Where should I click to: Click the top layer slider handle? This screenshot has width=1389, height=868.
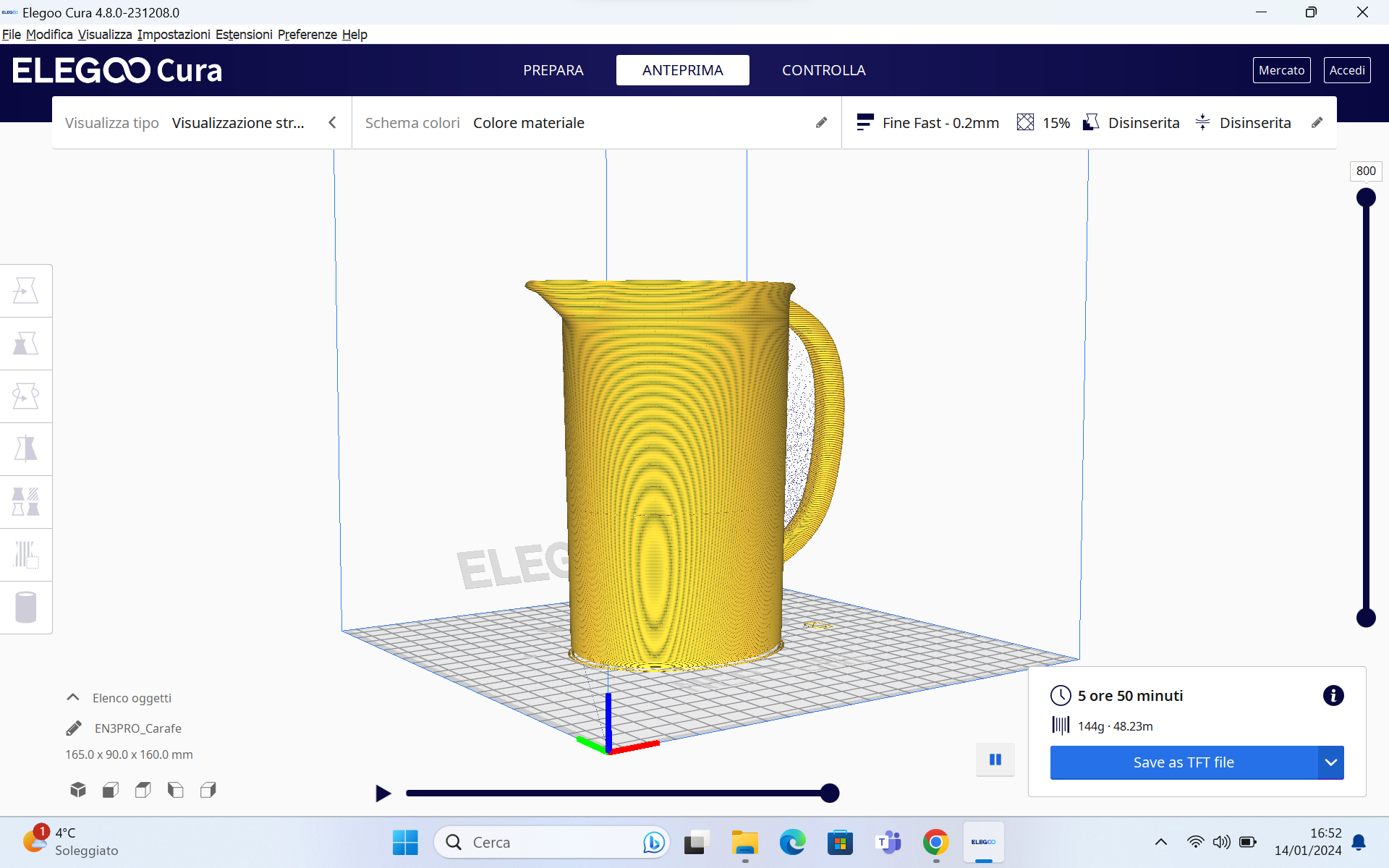click(x=1366, y=197)
